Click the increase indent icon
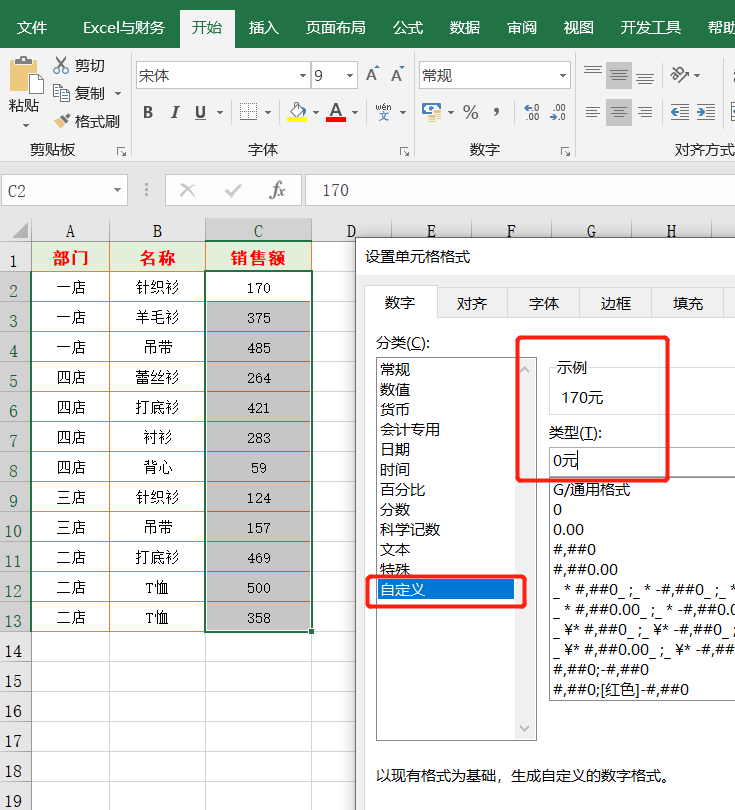Viewport: 735px width, 810px height. pos(706,112)
